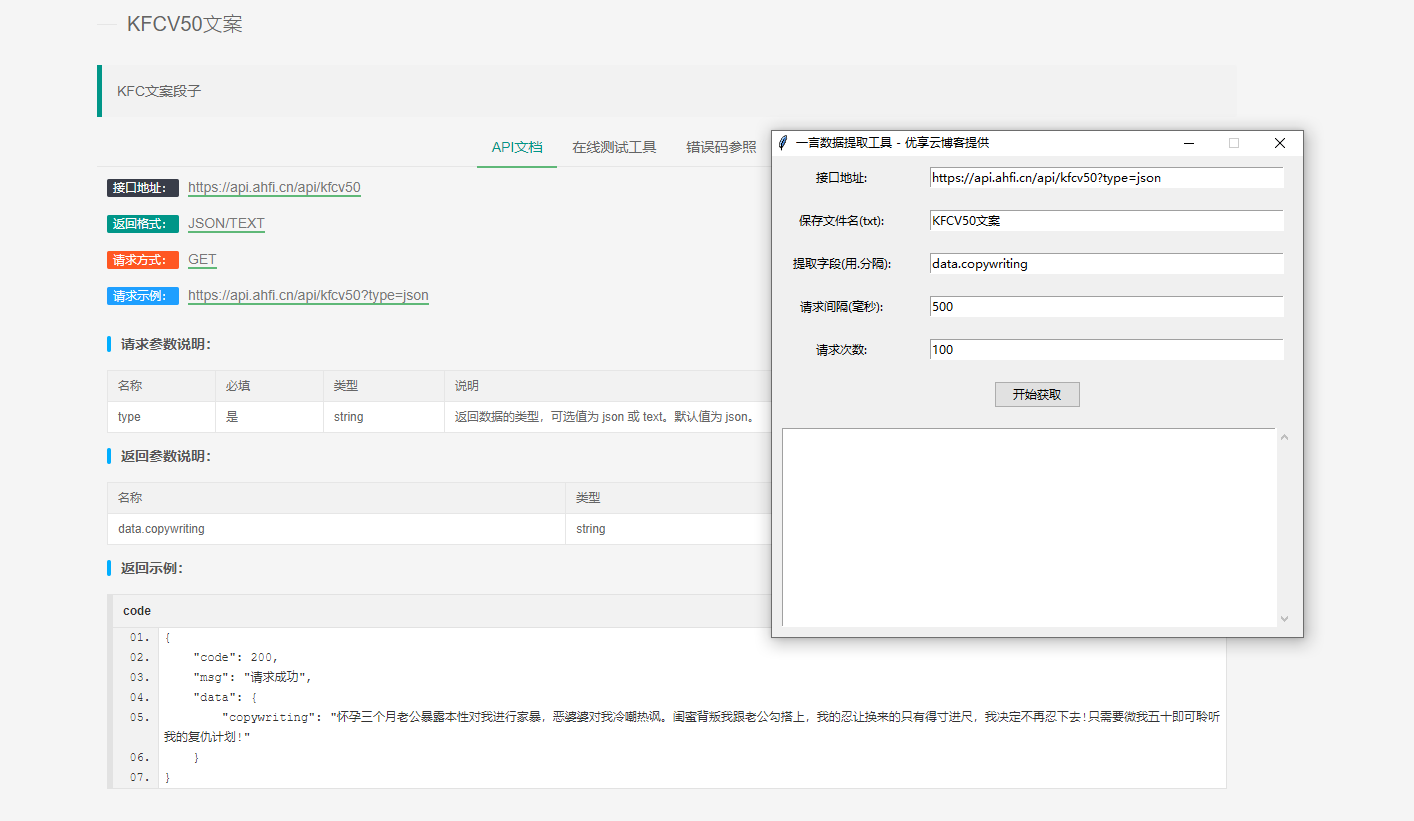Screen dimensions: 1414x821
Task: Select the data.copywriting extraction field input
Action: 1105,263
